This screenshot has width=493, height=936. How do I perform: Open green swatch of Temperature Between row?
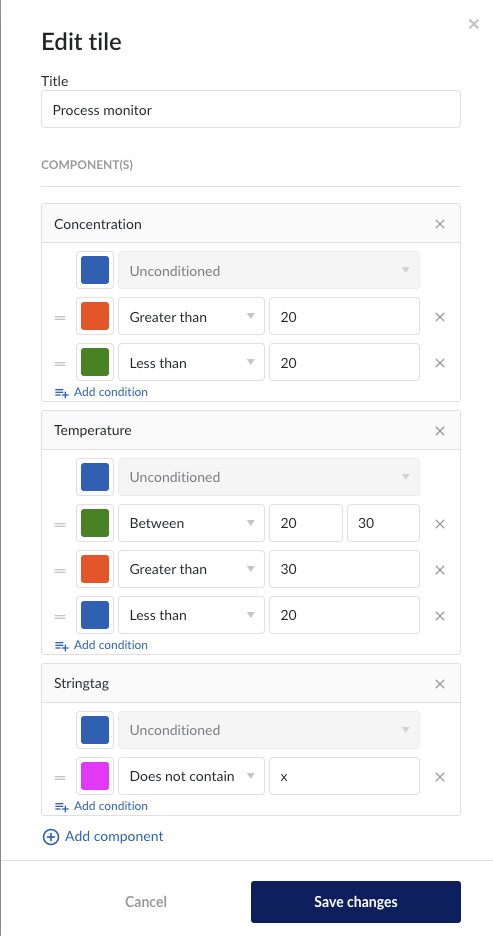pyautogui.click(x=95, y=523)
